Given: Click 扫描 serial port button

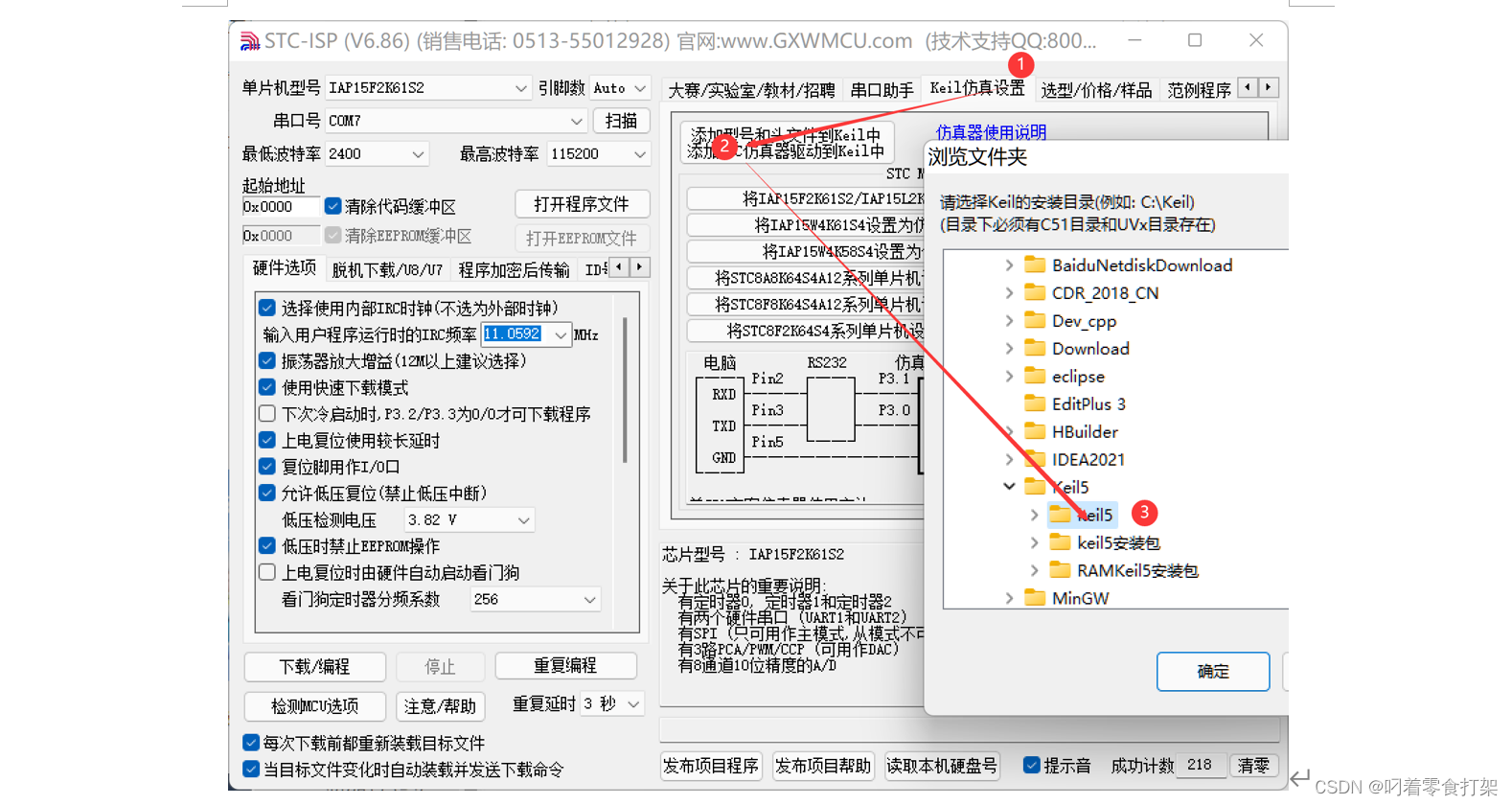Looking at the screenshot, I should point(621,121).
